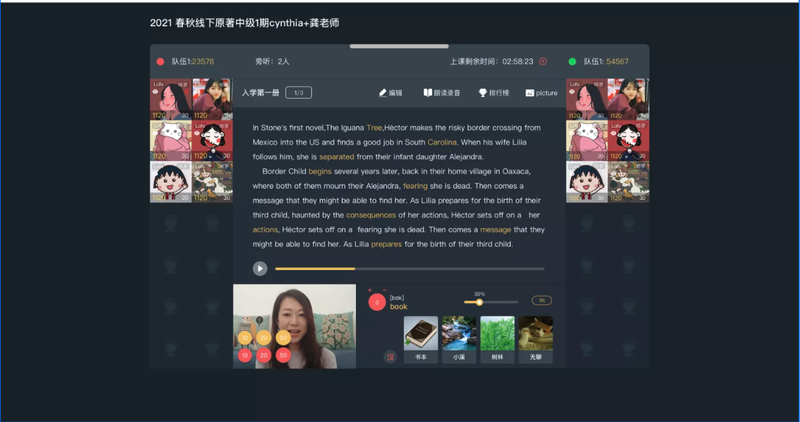
Task: Click the audio progress bar
Action: [409, 268]
